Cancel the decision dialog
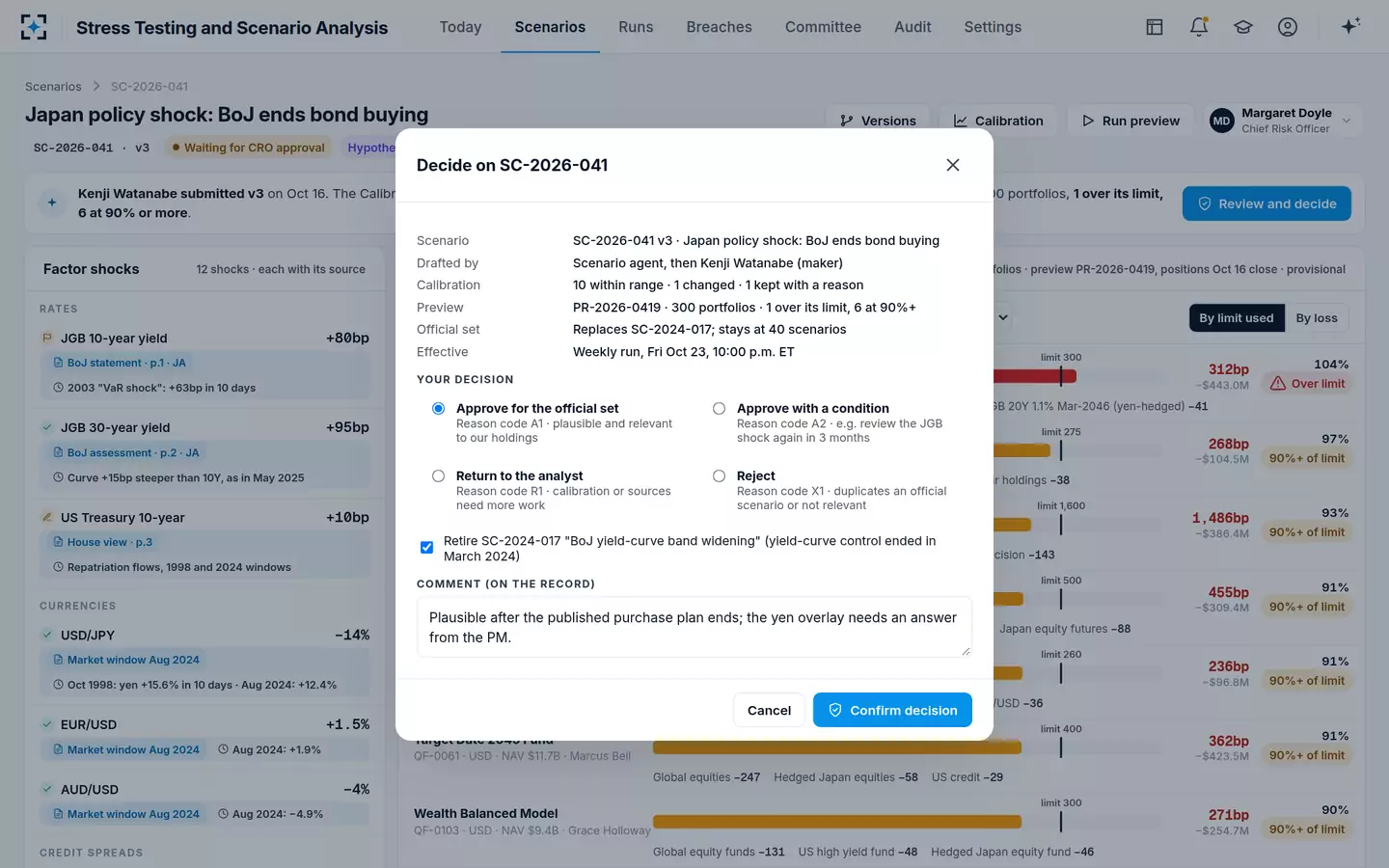The image size is (1389, 868). 769,710
